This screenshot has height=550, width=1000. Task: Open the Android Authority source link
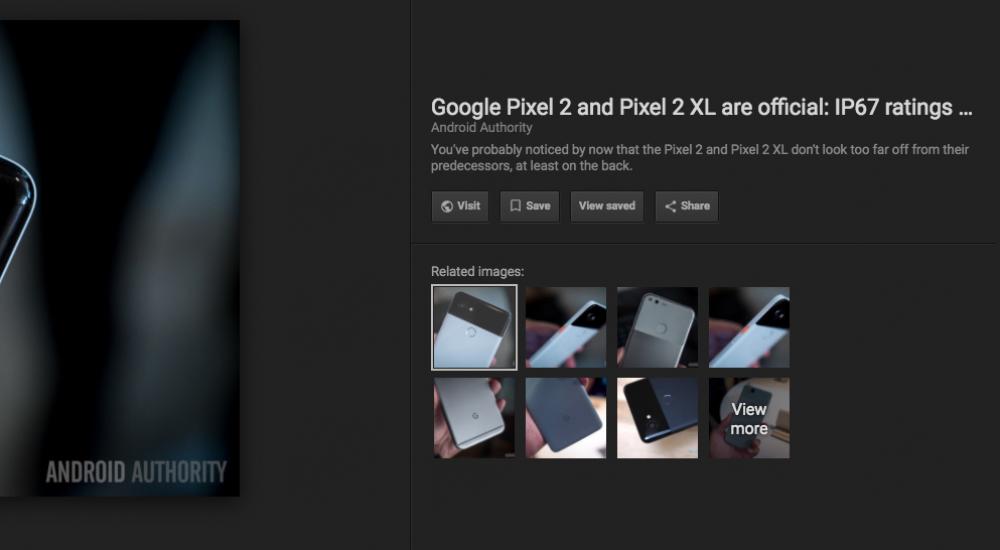click(x=482, y=128)
